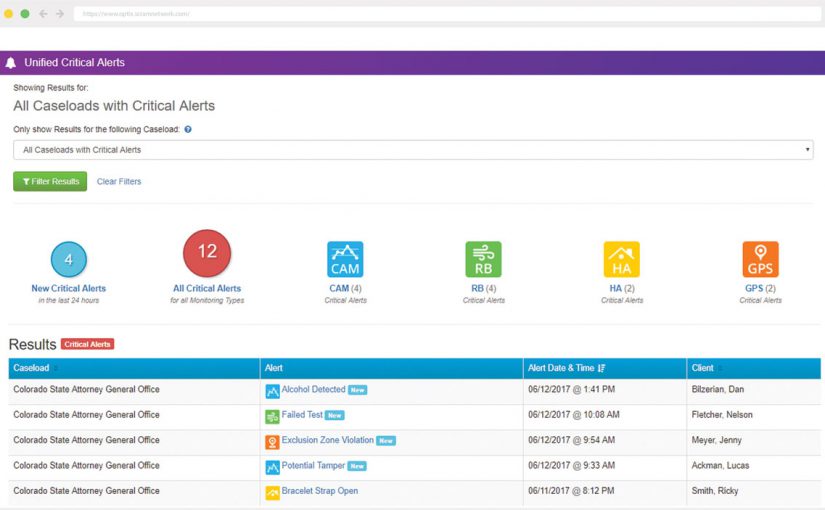This screenshot has height=510, width=825.
Task: Select client name Fletcher, Nelson
Action: pyautogui.click(x=722, y=415)
